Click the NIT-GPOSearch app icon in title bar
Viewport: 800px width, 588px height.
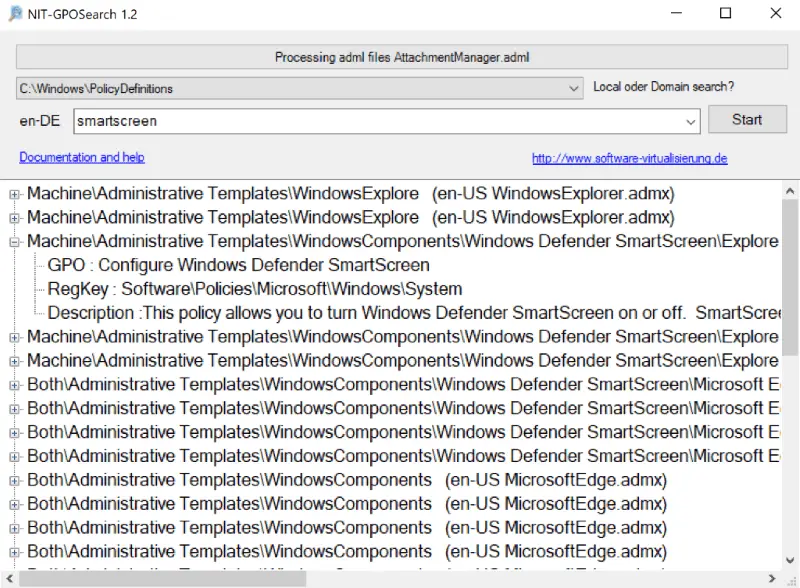tap(15, 13)
